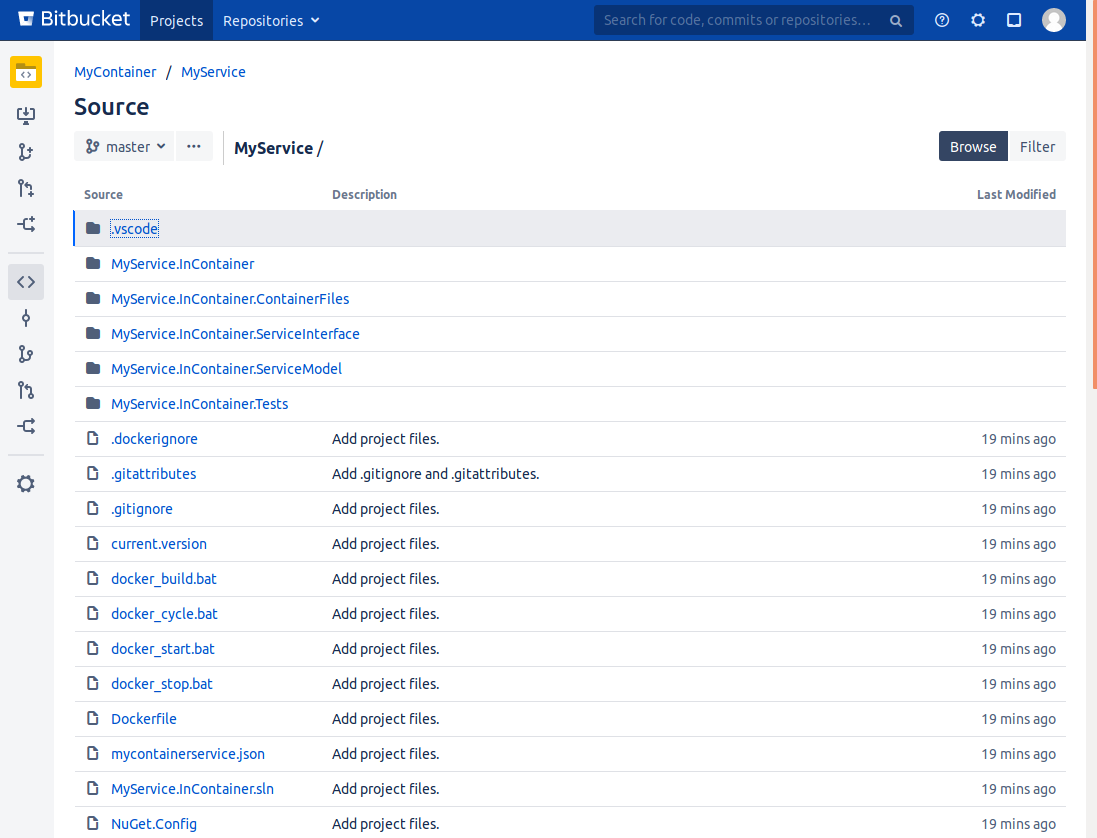This screenshot has height=838, width=1097.
Task: Open the Forks sidebar icon without plus
Action: (26, 426)
